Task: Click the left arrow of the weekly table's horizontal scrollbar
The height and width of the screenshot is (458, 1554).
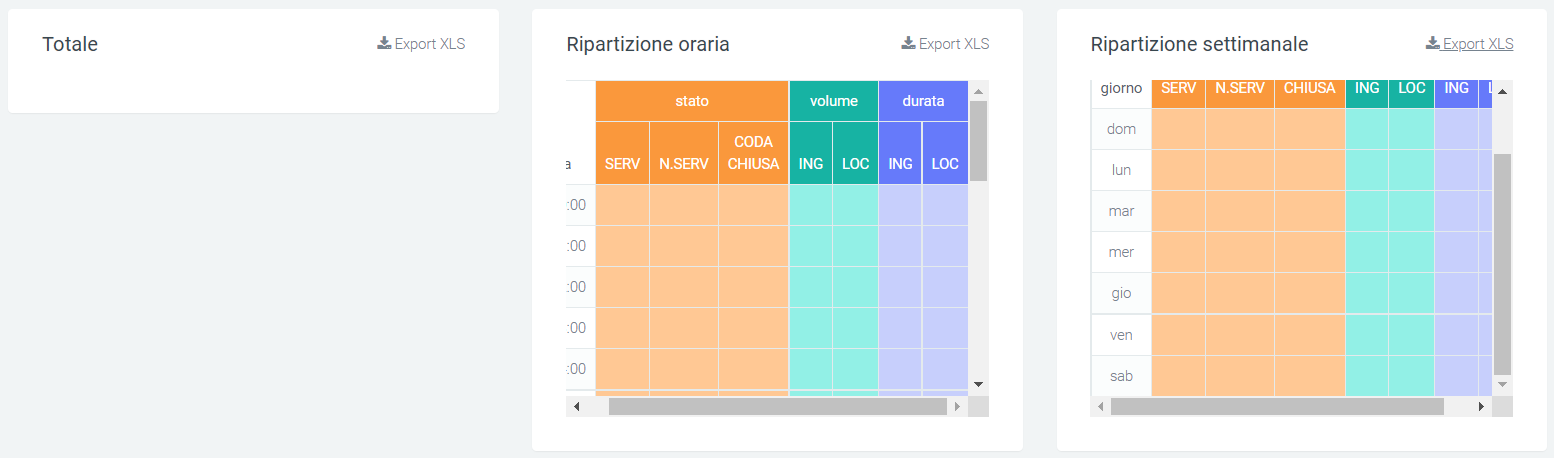Action: pos(1101,406)
